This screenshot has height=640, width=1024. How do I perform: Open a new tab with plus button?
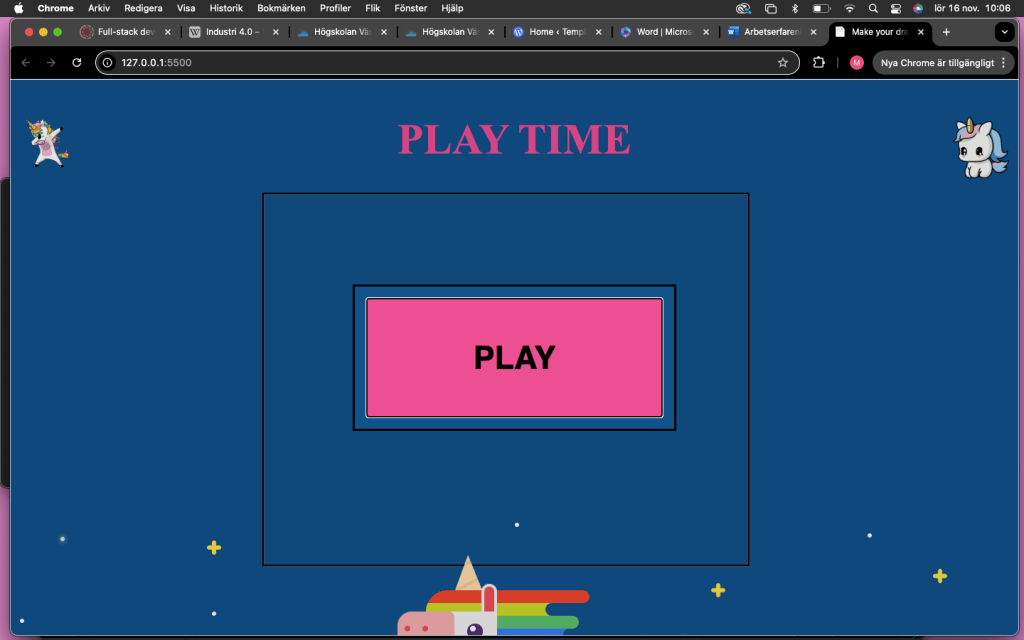tap(946, 32)
